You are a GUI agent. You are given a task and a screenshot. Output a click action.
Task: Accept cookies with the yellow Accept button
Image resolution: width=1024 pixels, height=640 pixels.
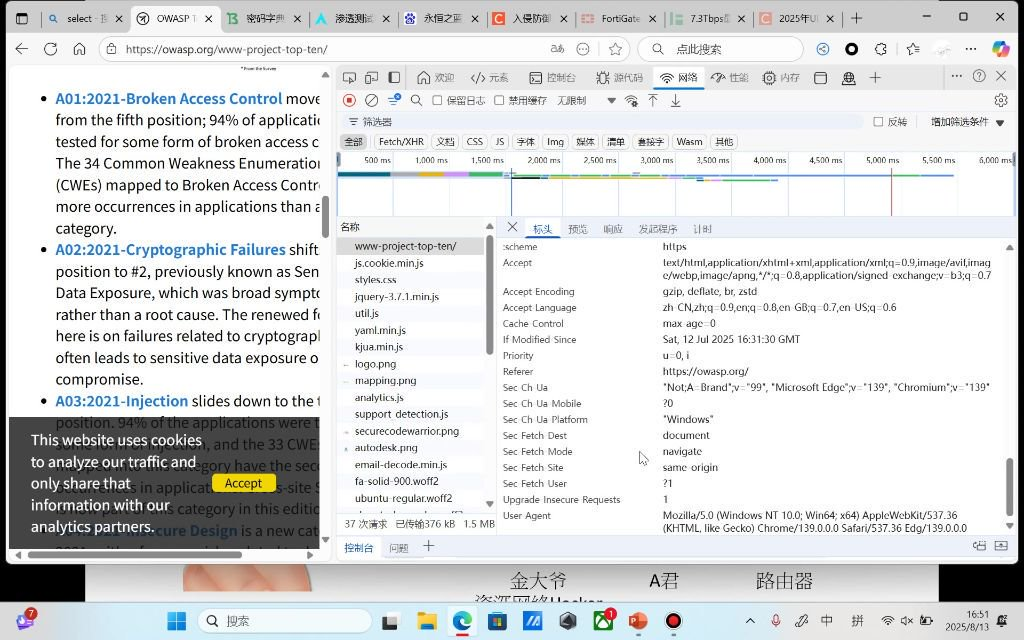pos(243,483)
